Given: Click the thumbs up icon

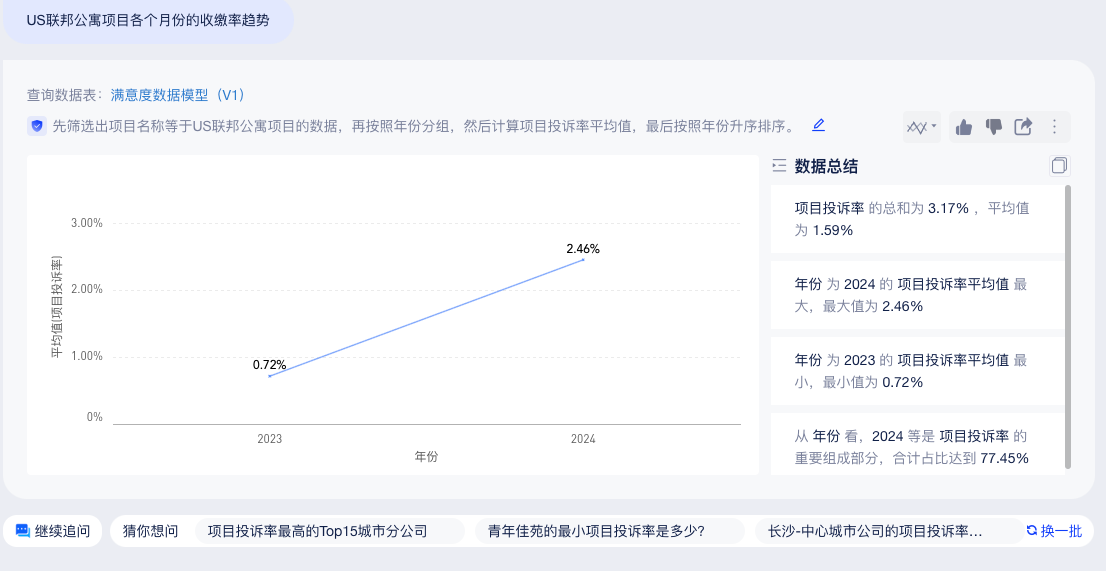Looking at the screenshot, I should coord(964,127).
